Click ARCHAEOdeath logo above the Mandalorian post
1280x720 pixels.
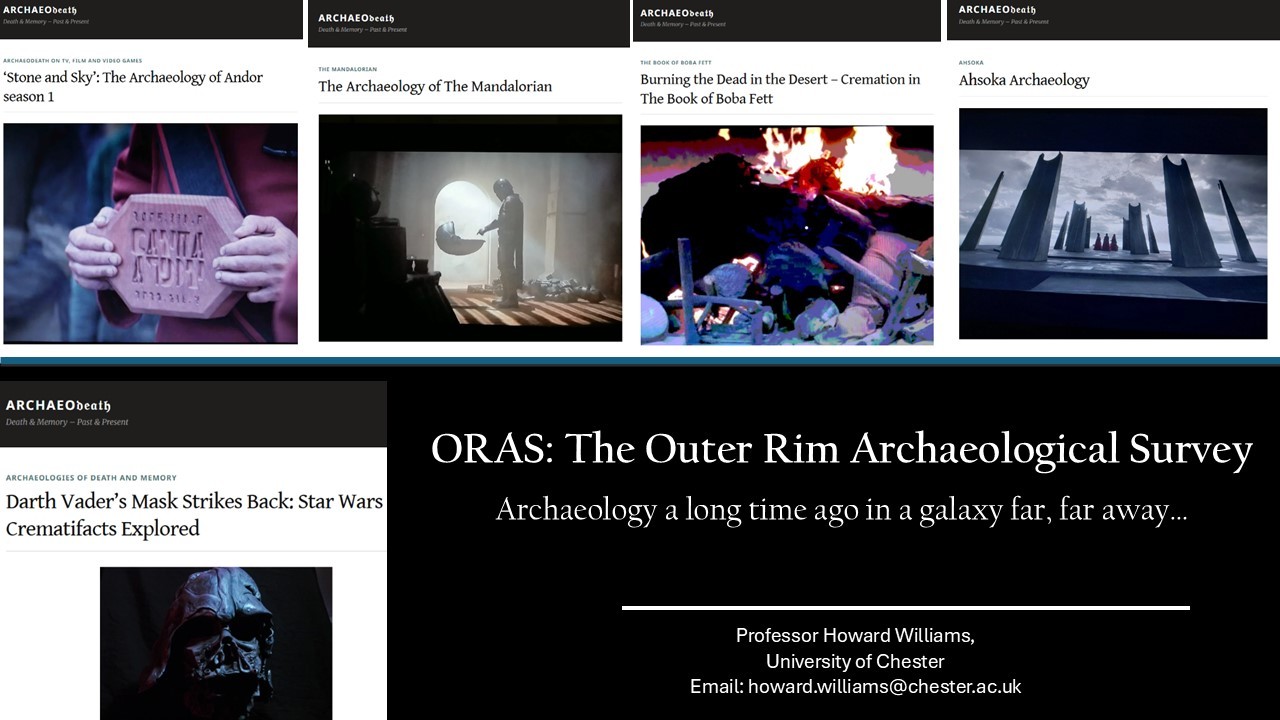(x=356, y=18)
